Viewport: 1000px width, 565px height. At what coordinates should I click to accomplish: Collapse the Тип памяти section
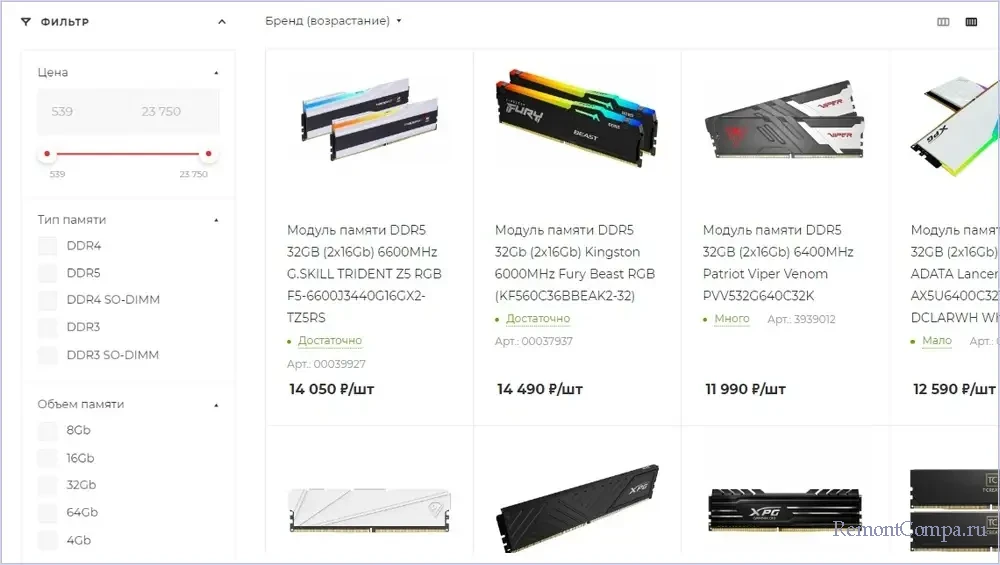click(216, 220)
